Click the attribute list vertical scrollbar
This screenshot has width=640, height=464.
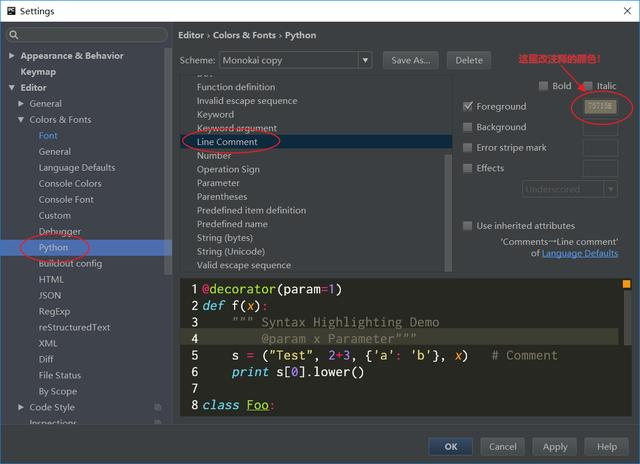(448, 212)
